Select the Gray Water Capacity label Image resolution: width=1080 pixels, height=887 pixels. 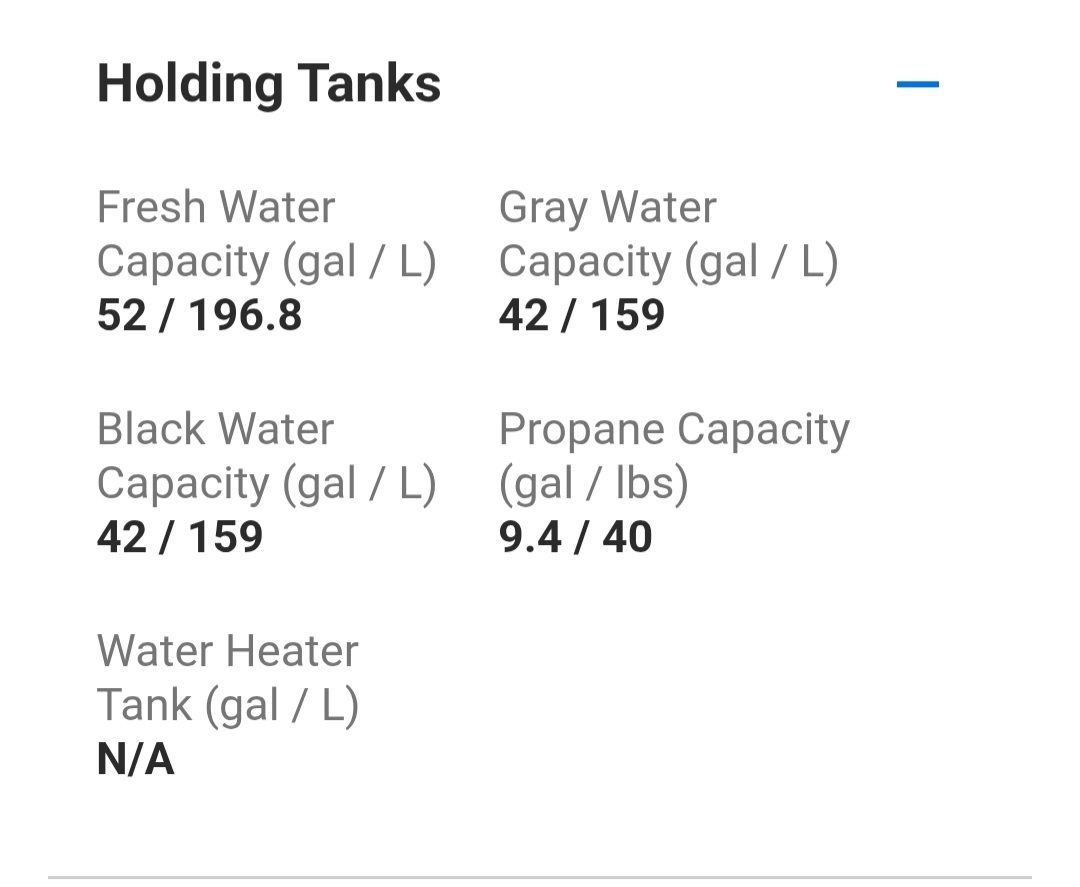click(668, 234)
